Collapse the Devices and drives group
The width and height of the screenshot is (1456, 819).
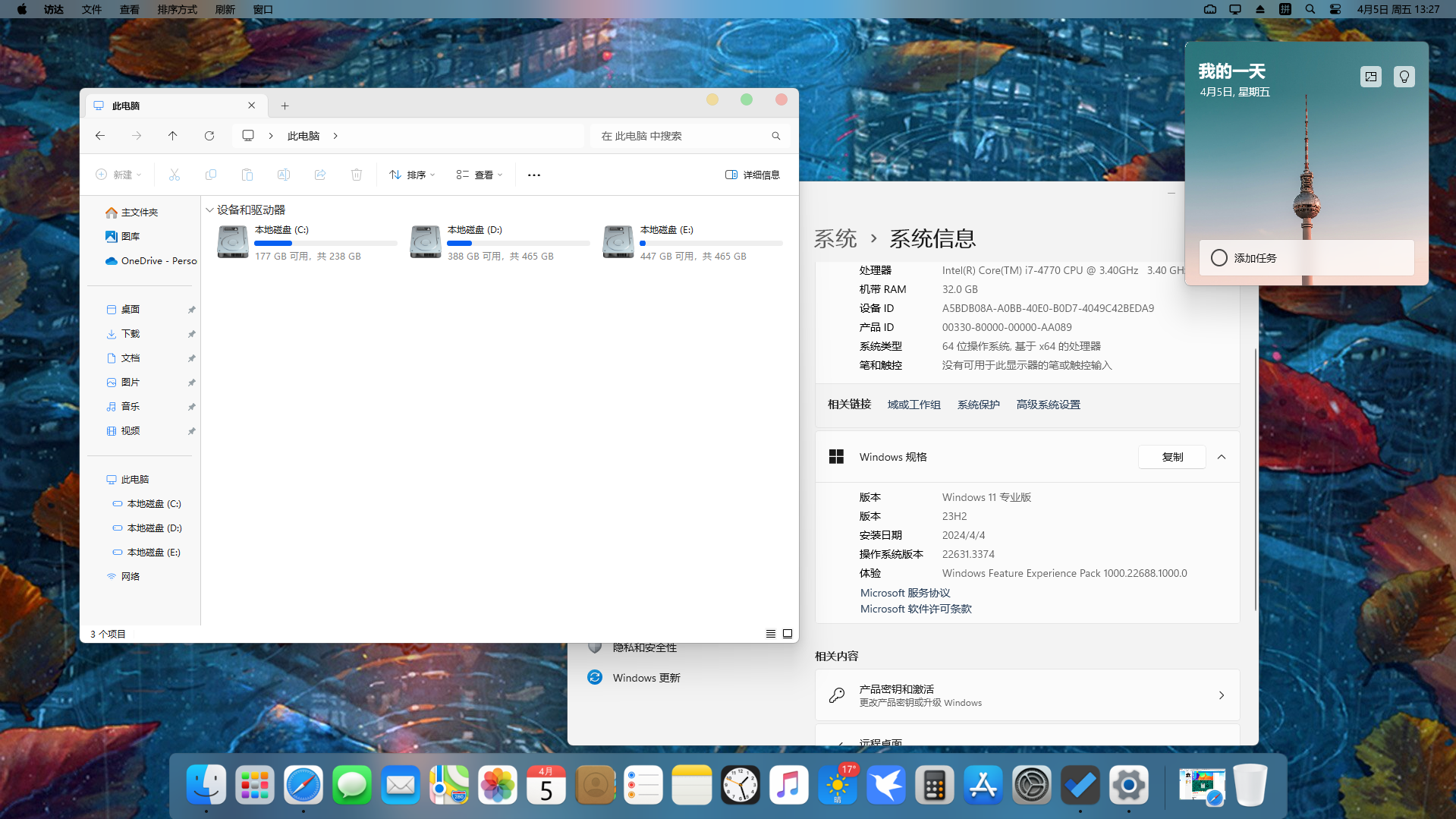(x=209, y=210)
